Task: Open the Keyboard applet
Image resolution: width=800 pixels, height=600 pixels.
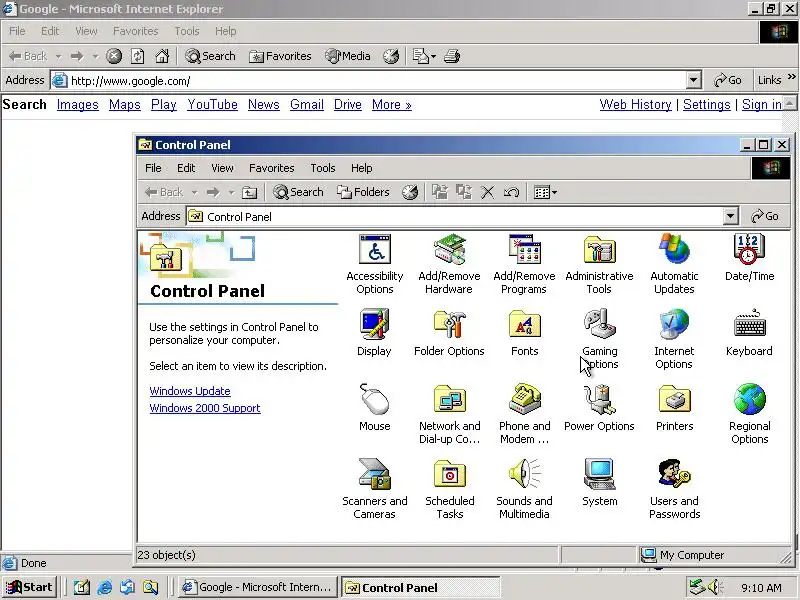Action: [x=749, y=333]
